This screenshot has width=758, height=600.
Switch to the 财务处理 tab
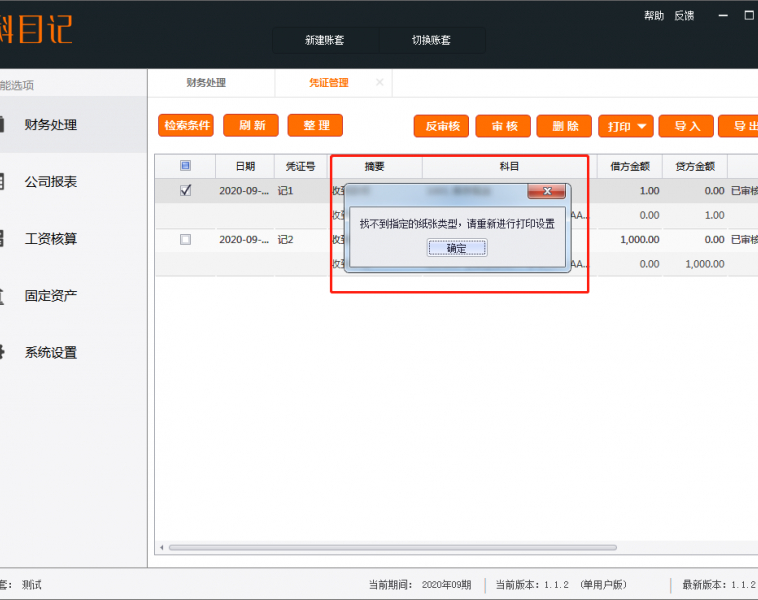coord(206,83)
